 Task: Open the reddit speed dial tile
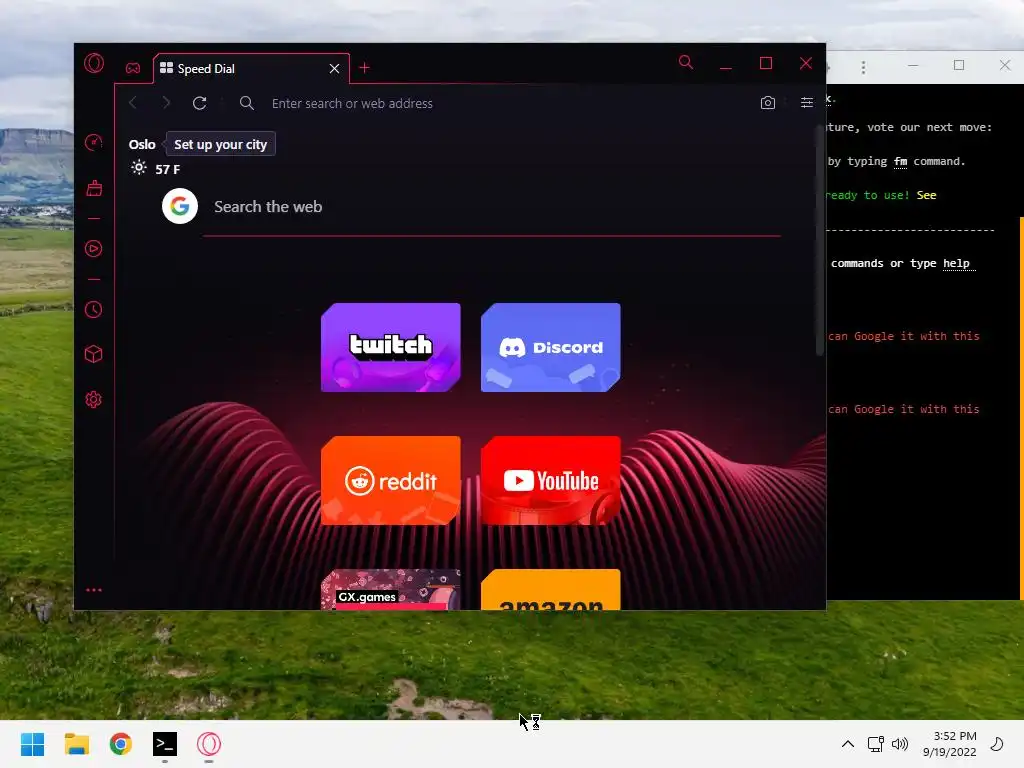391,481
